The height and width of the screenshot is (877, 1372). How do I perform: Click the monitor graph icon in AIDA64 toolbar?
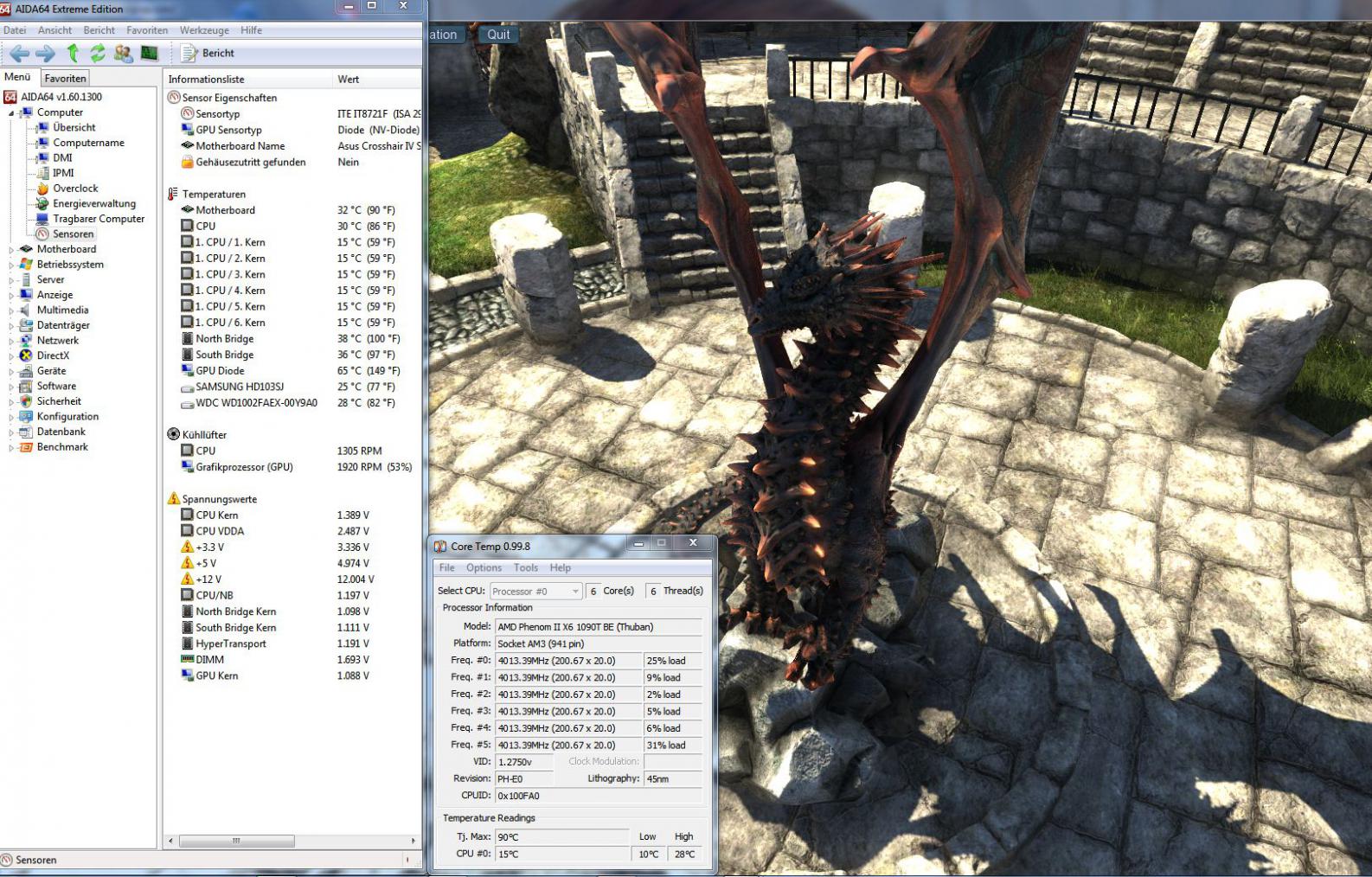(149, 53)
